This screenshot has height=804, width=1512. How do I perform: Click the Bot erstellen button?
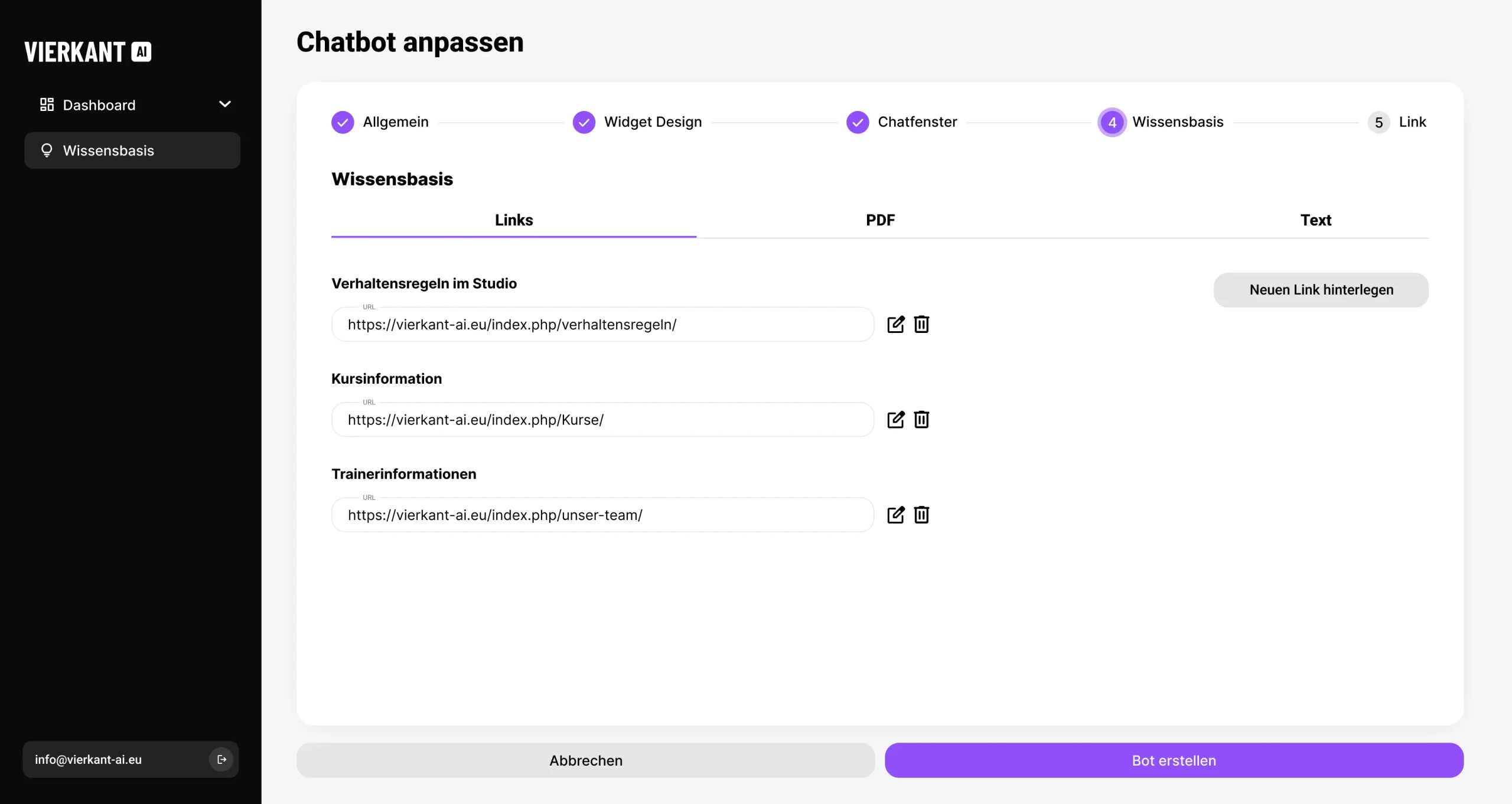pos(1173,760)
